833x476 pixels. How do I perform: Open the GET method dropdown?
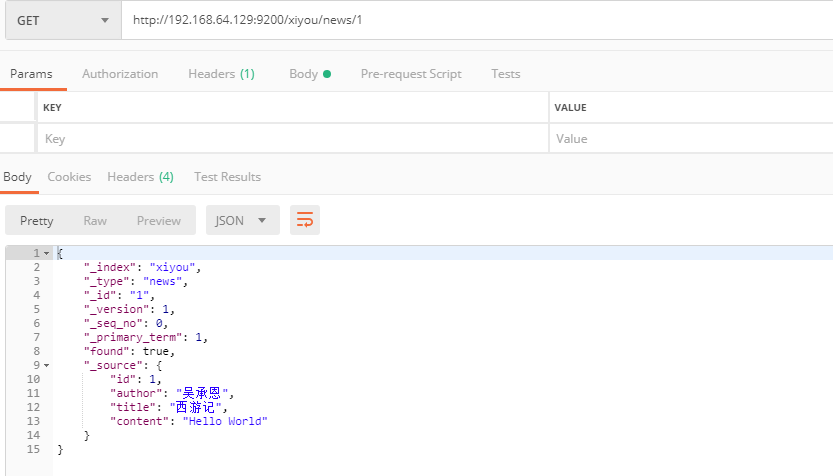tap(63, 21)
